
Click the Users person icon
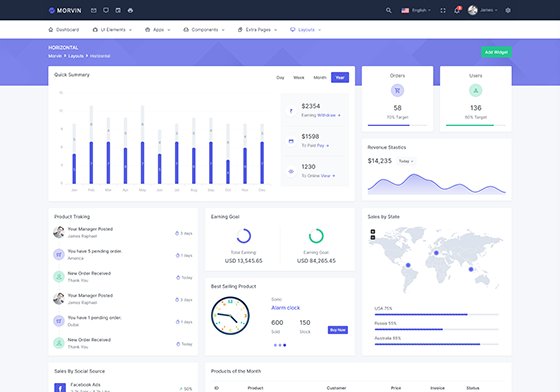pyautogui.click(x=475, y=90)
